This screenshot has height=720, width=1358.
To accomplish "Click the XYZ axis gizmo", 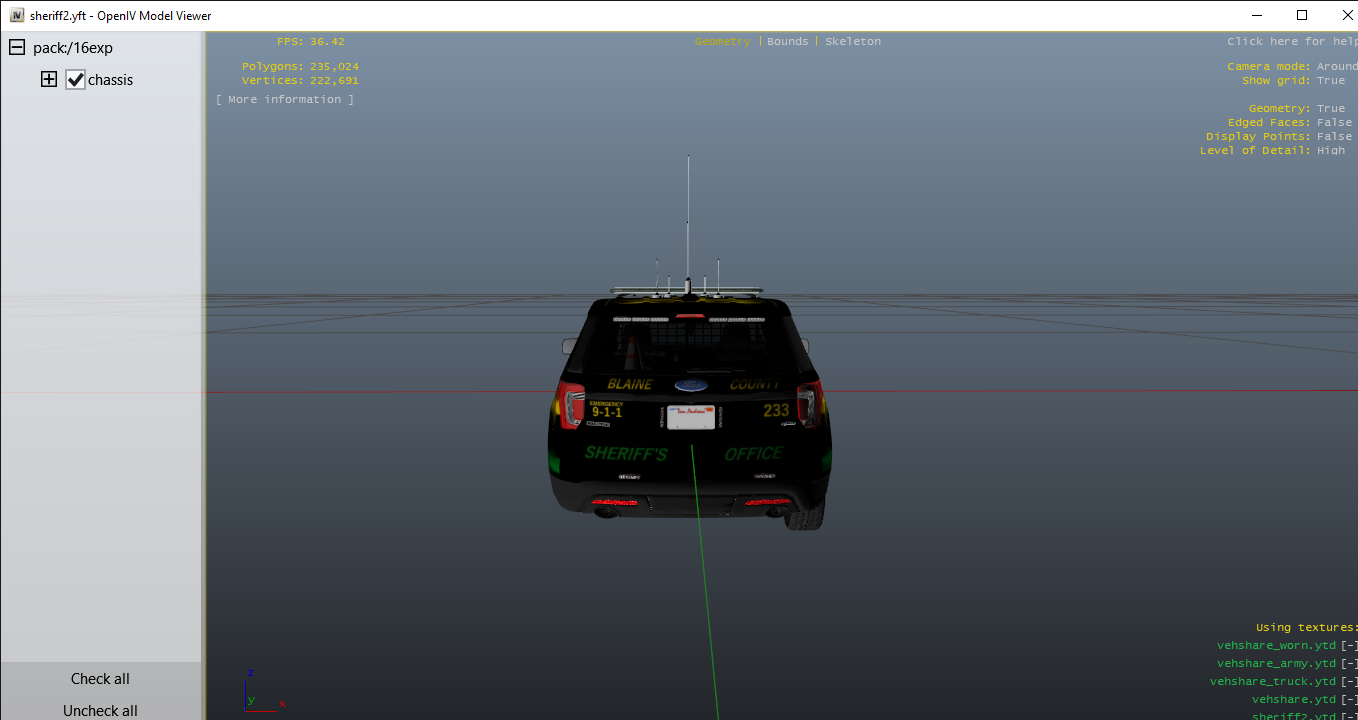I will 262,690.
